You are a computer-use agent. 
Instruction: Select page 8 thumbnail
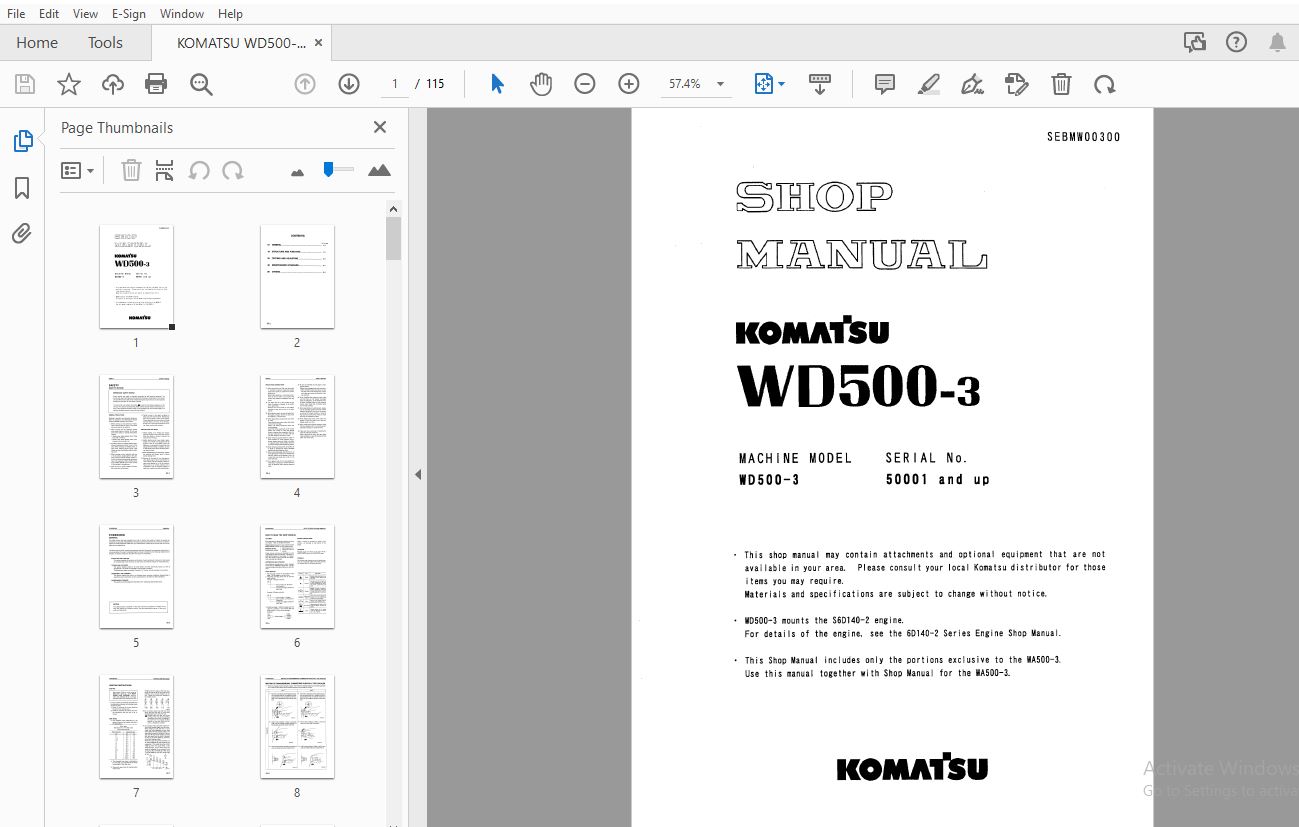click(x=297, y=727)
